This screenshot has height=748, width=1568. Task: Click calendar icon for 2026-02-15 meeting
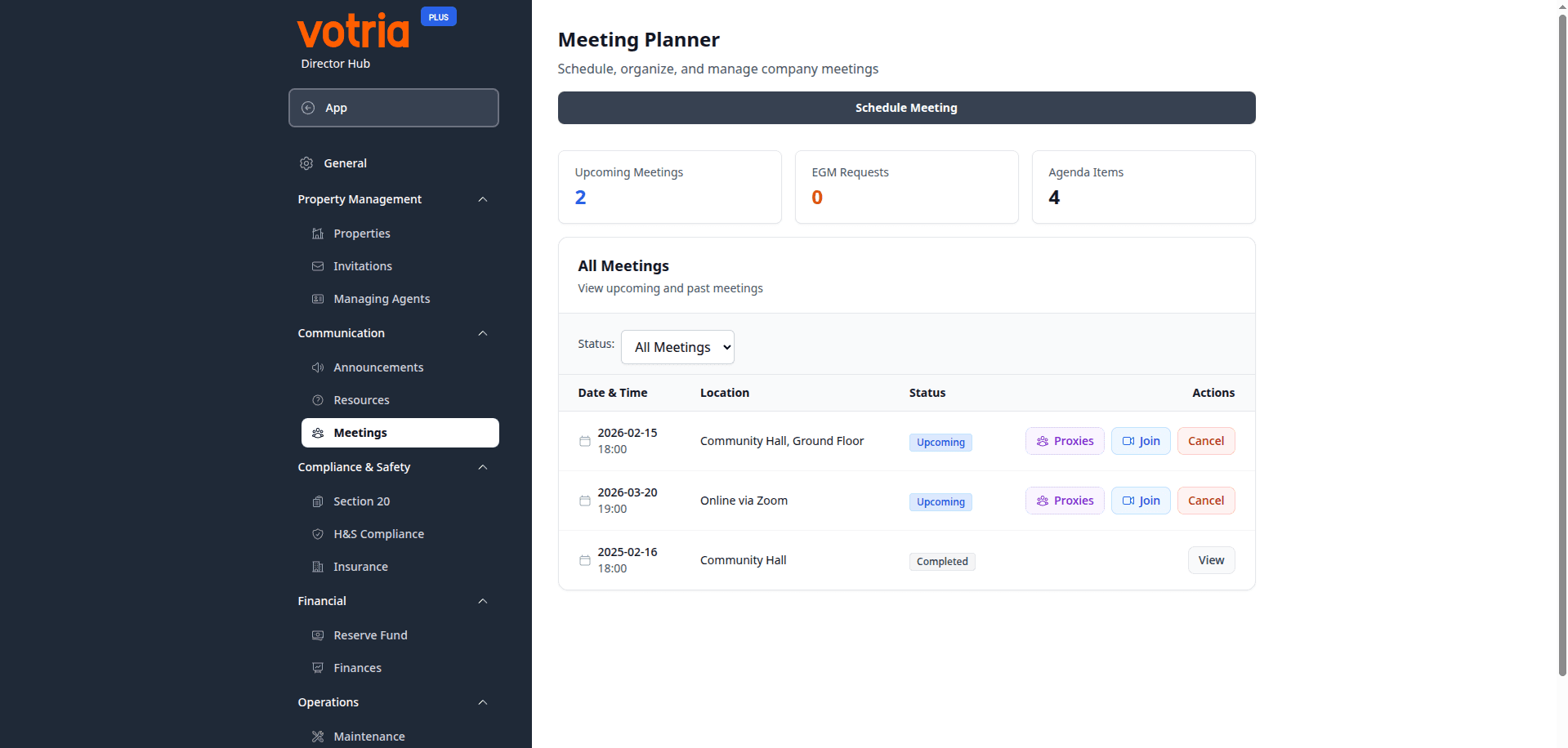[584, 441]
